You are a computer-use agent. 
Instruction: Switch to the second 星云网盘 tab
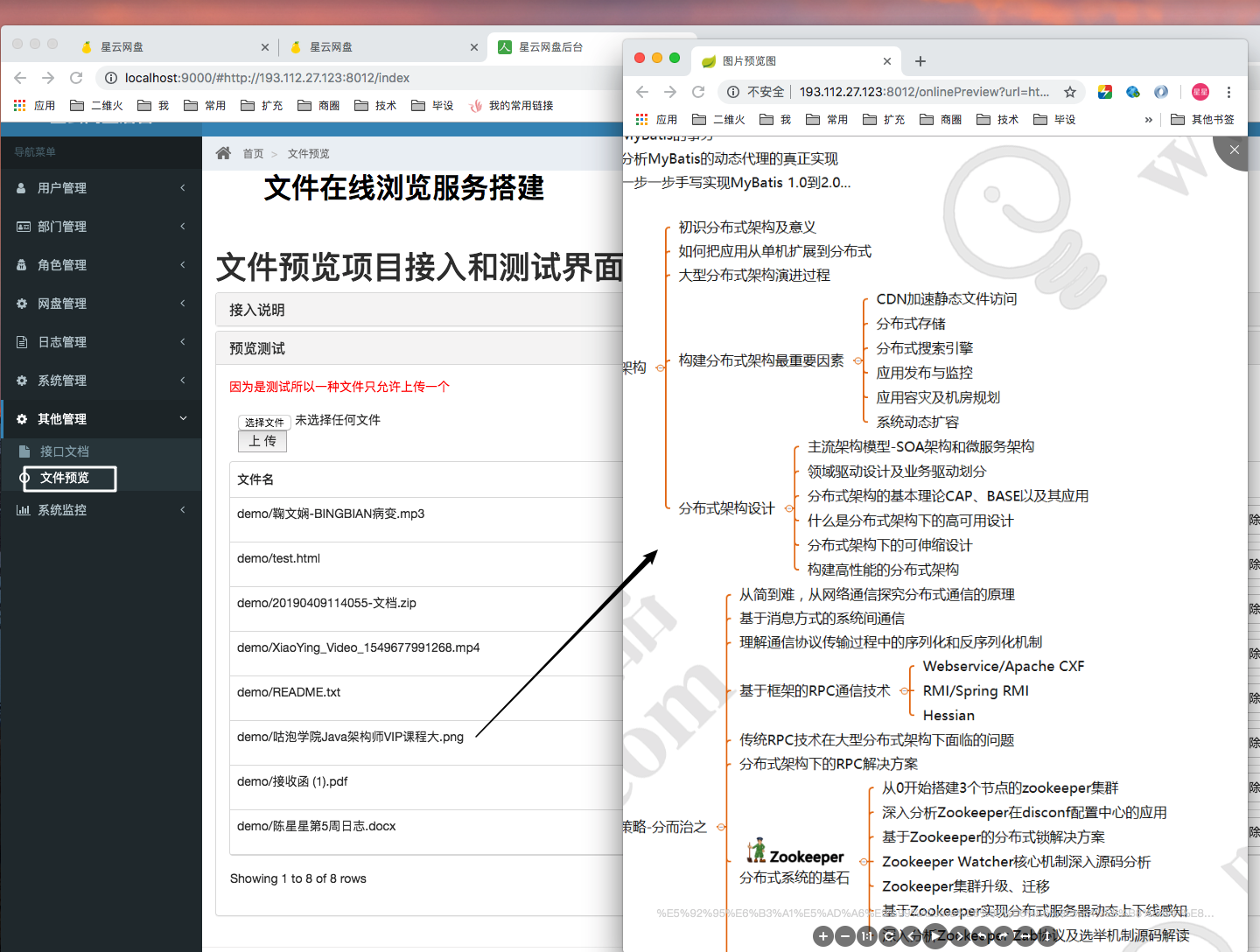click(x=385, y=47)
